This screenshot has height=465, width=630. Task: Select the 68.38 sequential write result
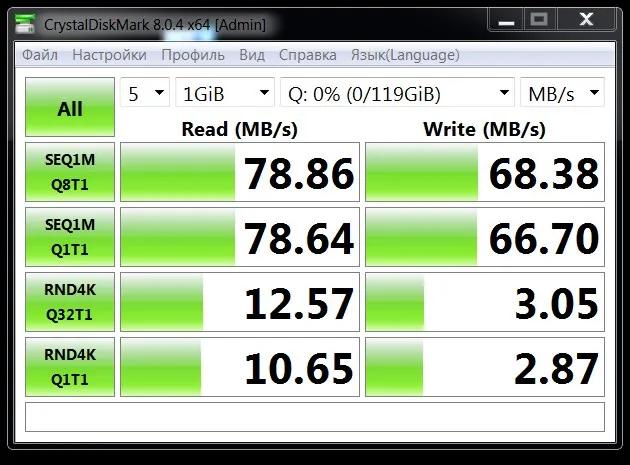pos(485,172)
